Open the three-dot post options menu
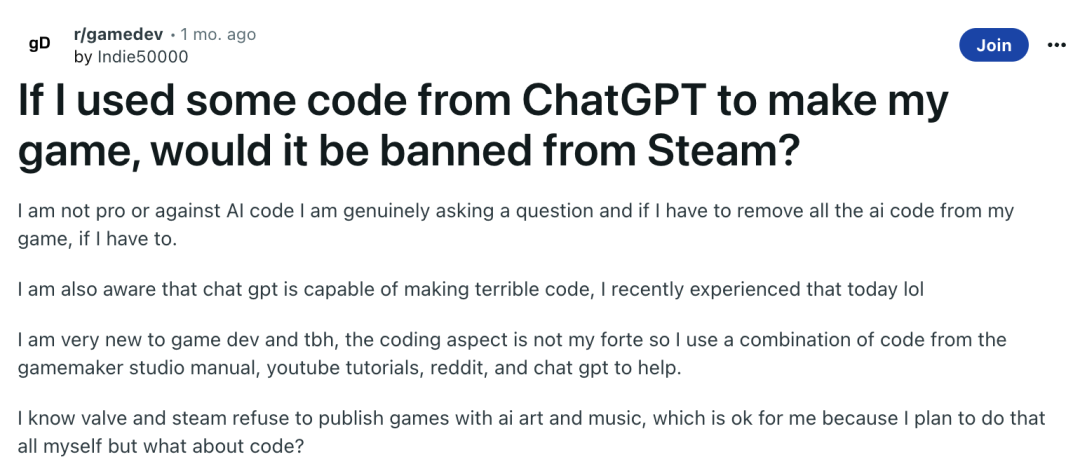The width and height of the screenshot is (1080, 471). 1056,45
